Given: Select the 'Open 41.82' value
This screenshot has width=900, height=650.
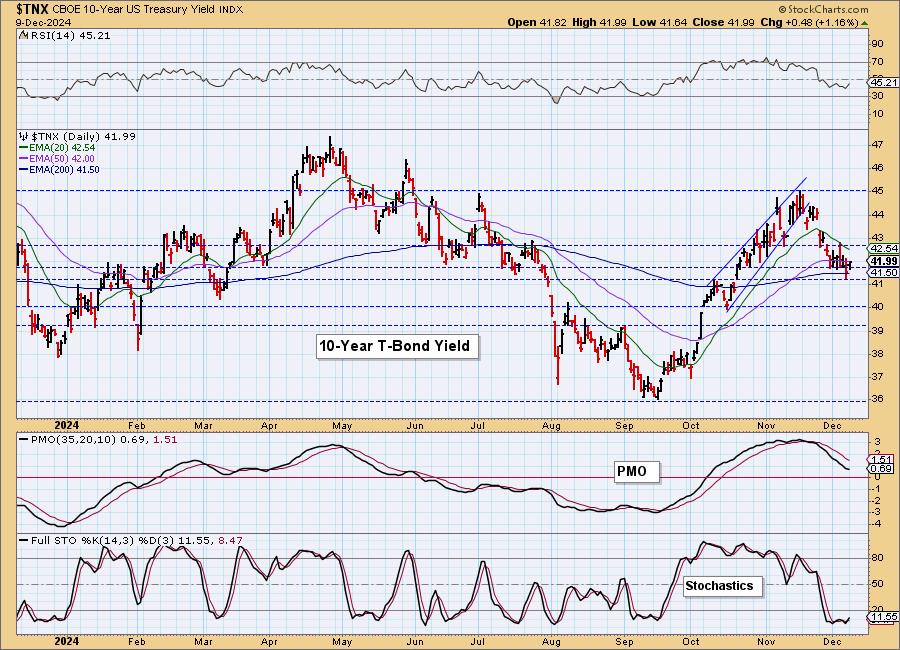Looking at the screenshot, I should pos(537,22).
